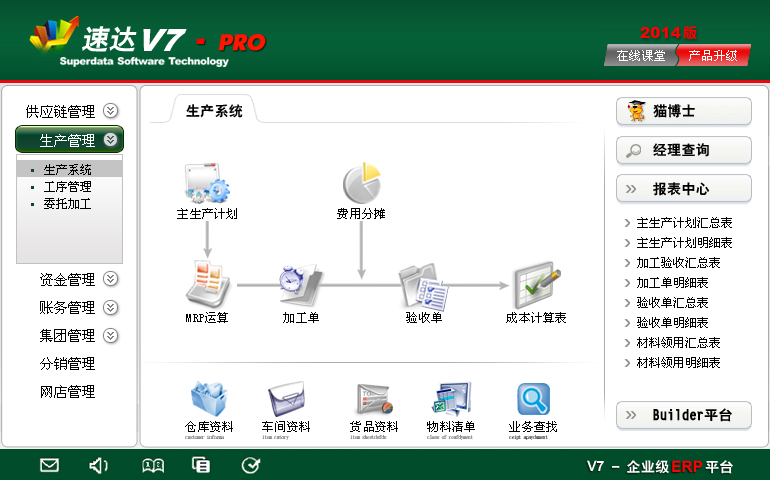Screen dimensions: 770x480
Task: Select the 供应链管理 menu
Action: 60,112
